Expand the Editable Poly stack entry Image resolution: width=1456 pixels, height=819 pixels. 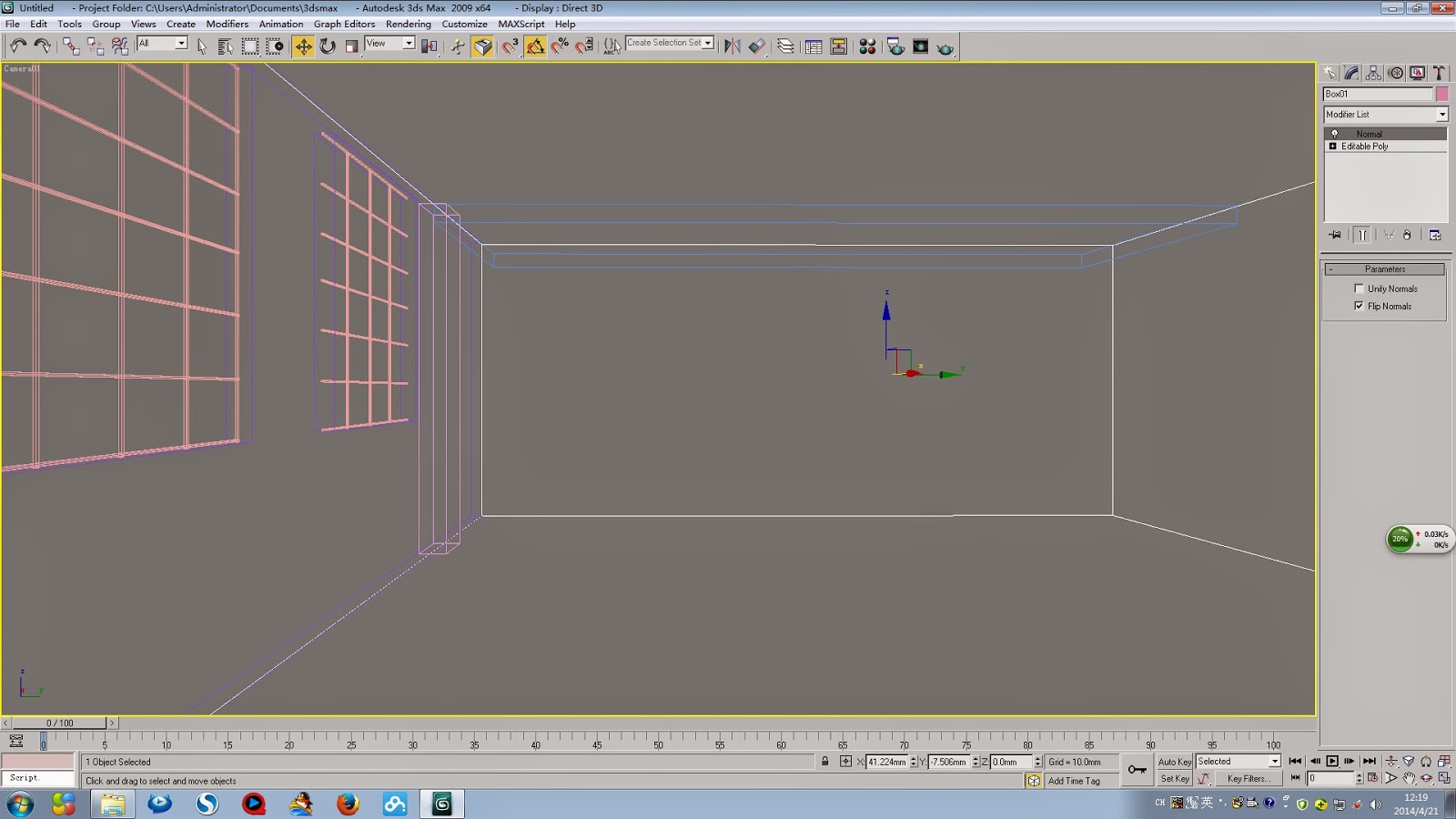pos(1333,146)
